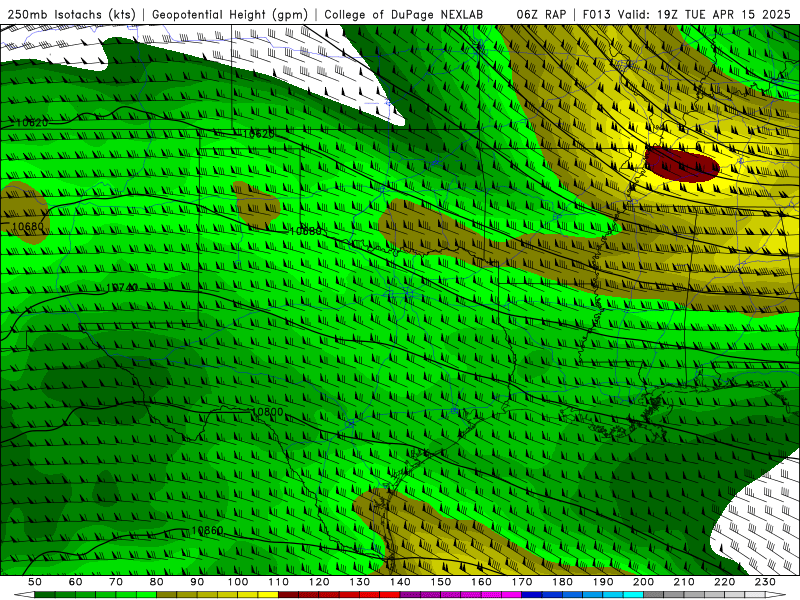Click the 140 knot color scale label
The height and width of the screenshot is (600, 800).
click(400, 582)
